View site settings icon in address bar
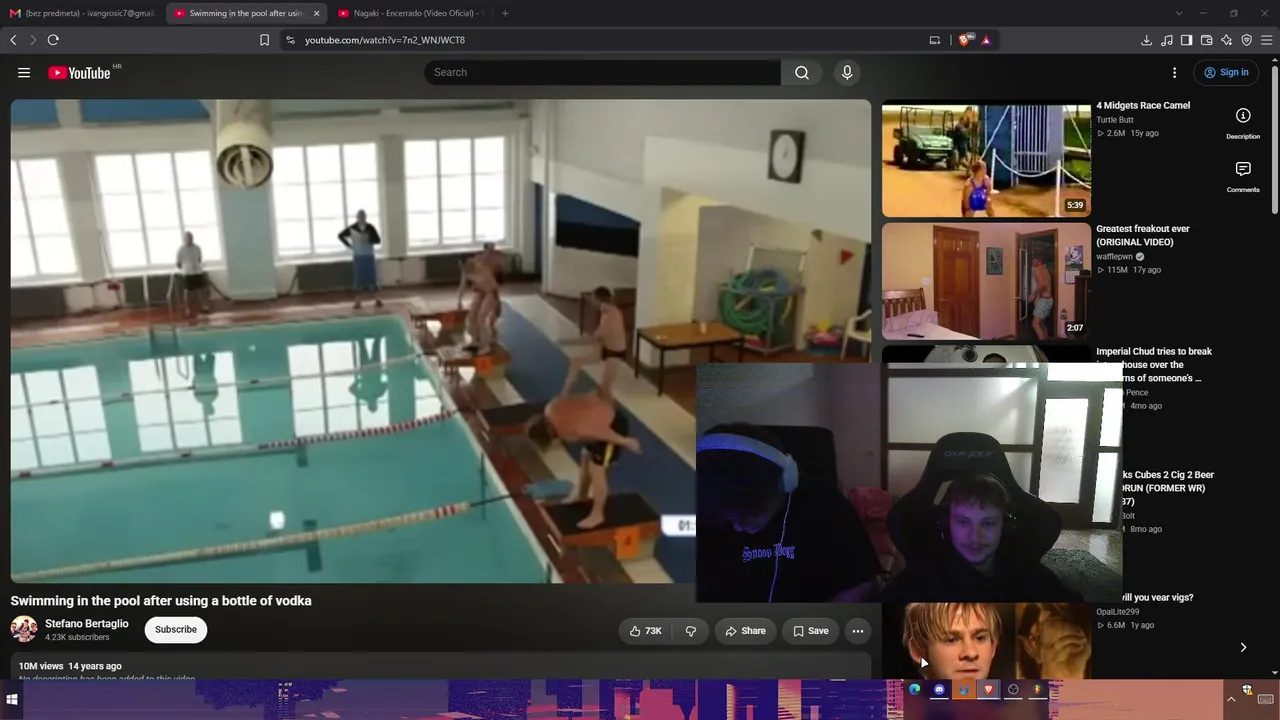The width and height of the screenshot is (1280, 720). click(x=290, y=40)
